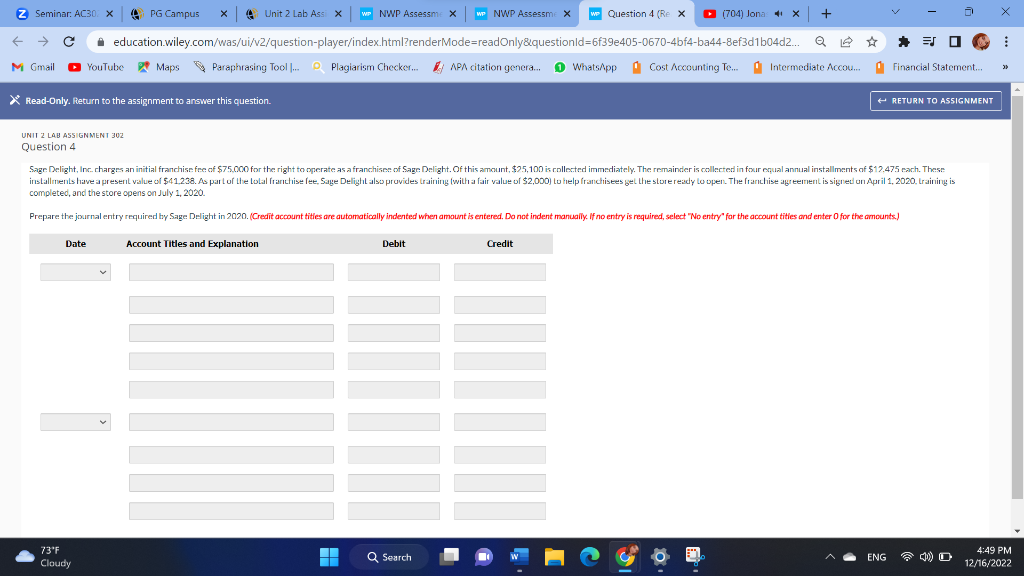Click the Credit field beside second date dropdown
Viewport: 1024px width, 576px height.
[500, 422]
